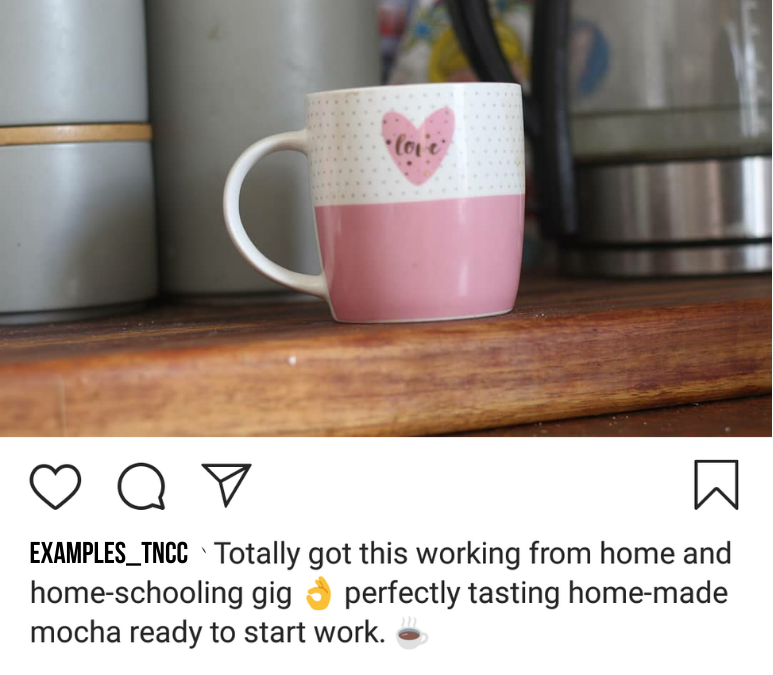This screenshot has height=675, width=773.
Task: Open the EXAMPLES_TNCC profile username
Action: [x=109, y=553]
